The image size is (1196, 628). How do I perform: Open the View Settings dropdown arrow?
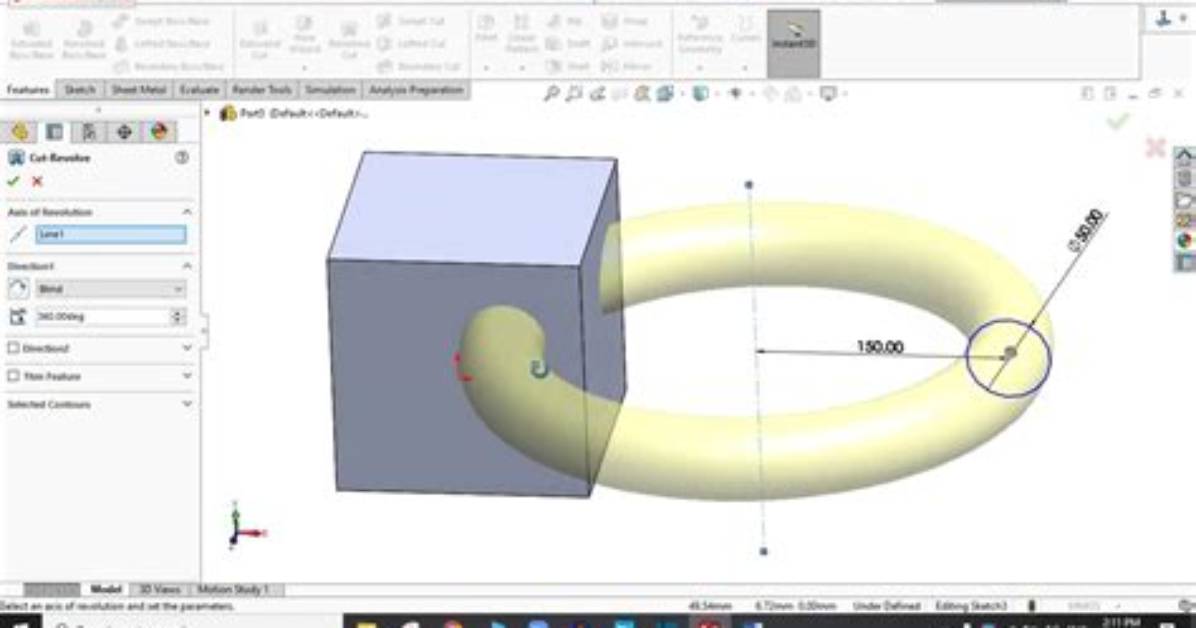point(843,94)
